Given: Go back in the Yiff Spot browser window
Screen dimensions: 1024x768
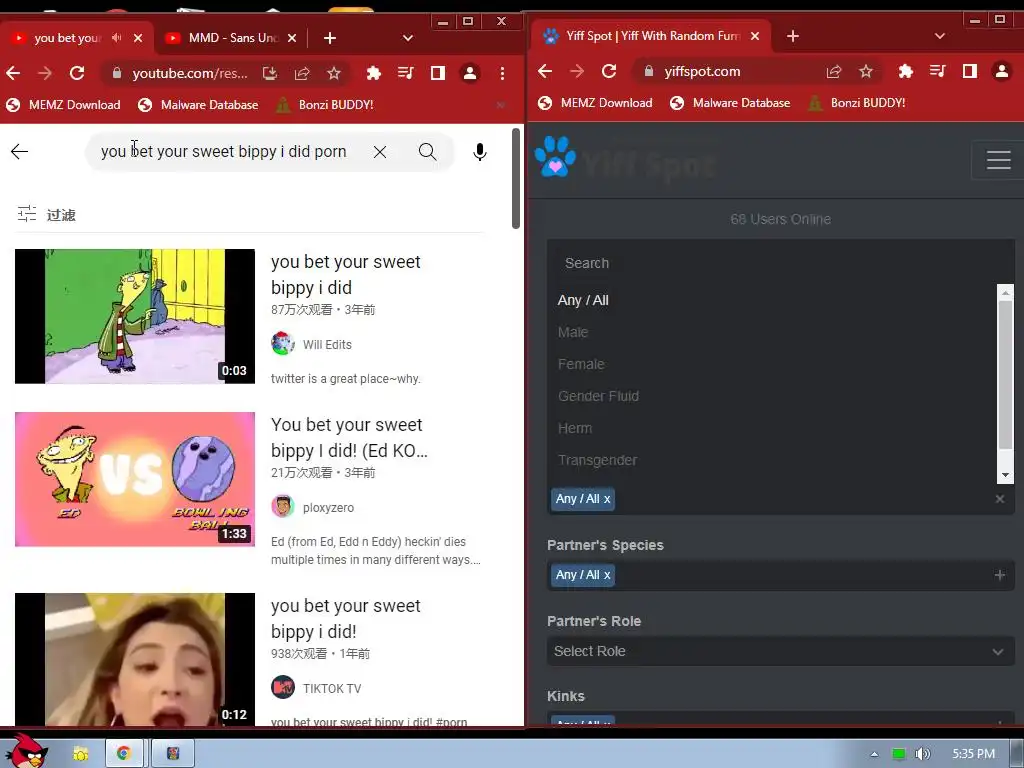Looking at the screenshot, I should point(545,71).
